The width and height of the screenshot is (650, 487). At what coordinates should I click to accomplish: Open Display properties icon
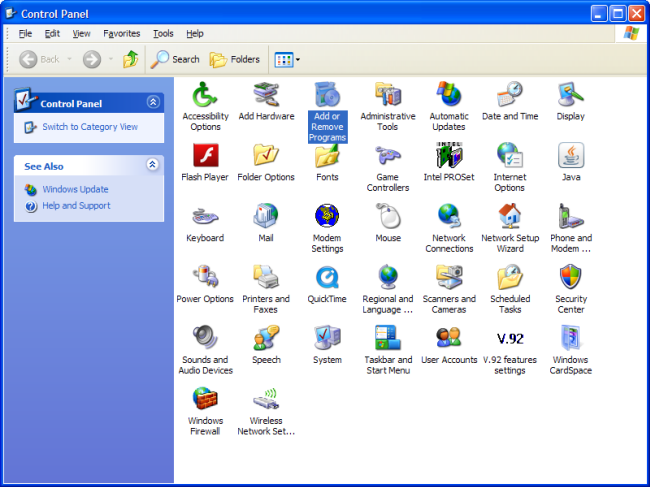[570, 101]
